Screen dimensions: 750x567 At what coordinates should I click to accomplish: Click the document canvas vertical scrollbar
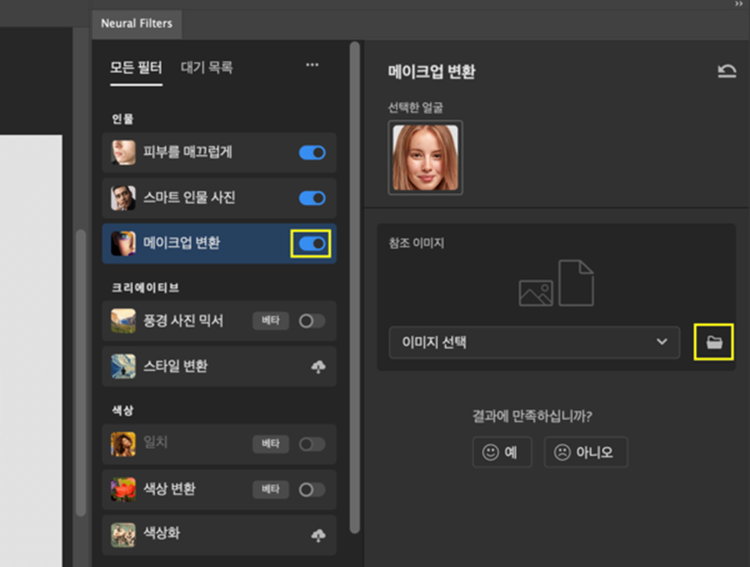81,373
